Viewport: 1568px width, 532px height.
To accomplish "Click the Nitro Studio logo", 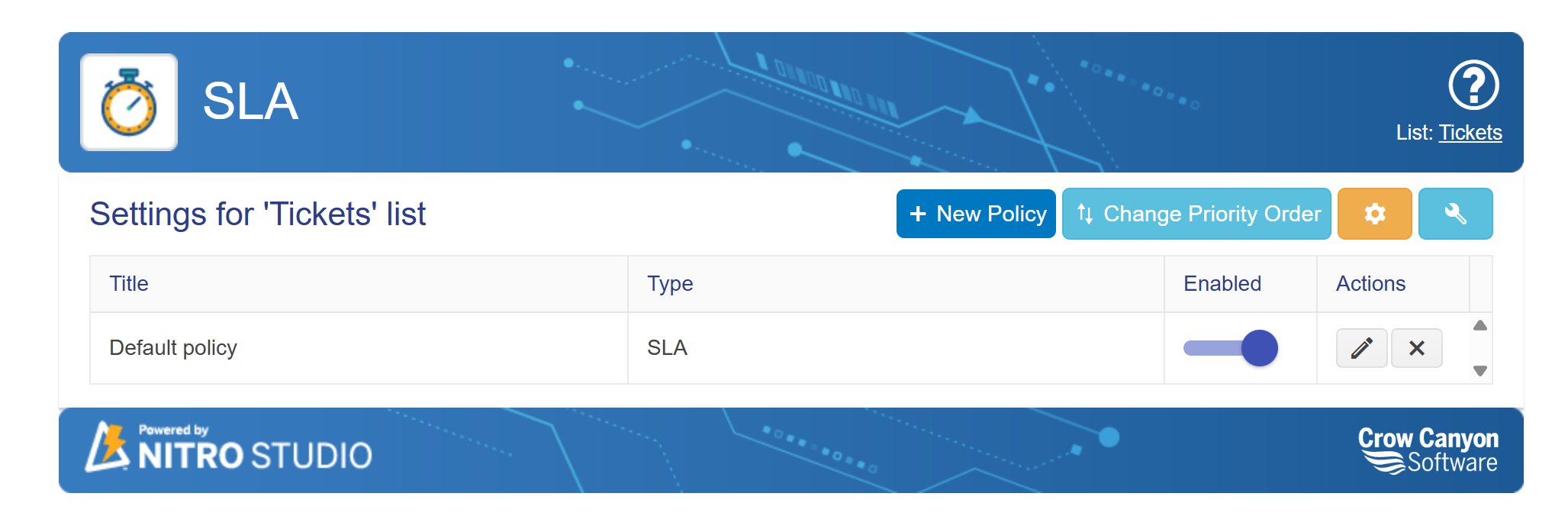I will pyautogui.click(x=229, y=449).
